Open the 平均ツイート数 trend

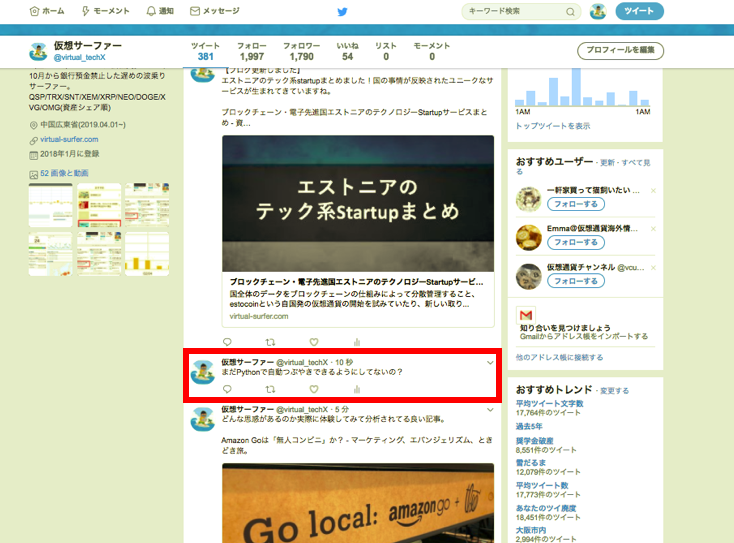pos(542,485)
